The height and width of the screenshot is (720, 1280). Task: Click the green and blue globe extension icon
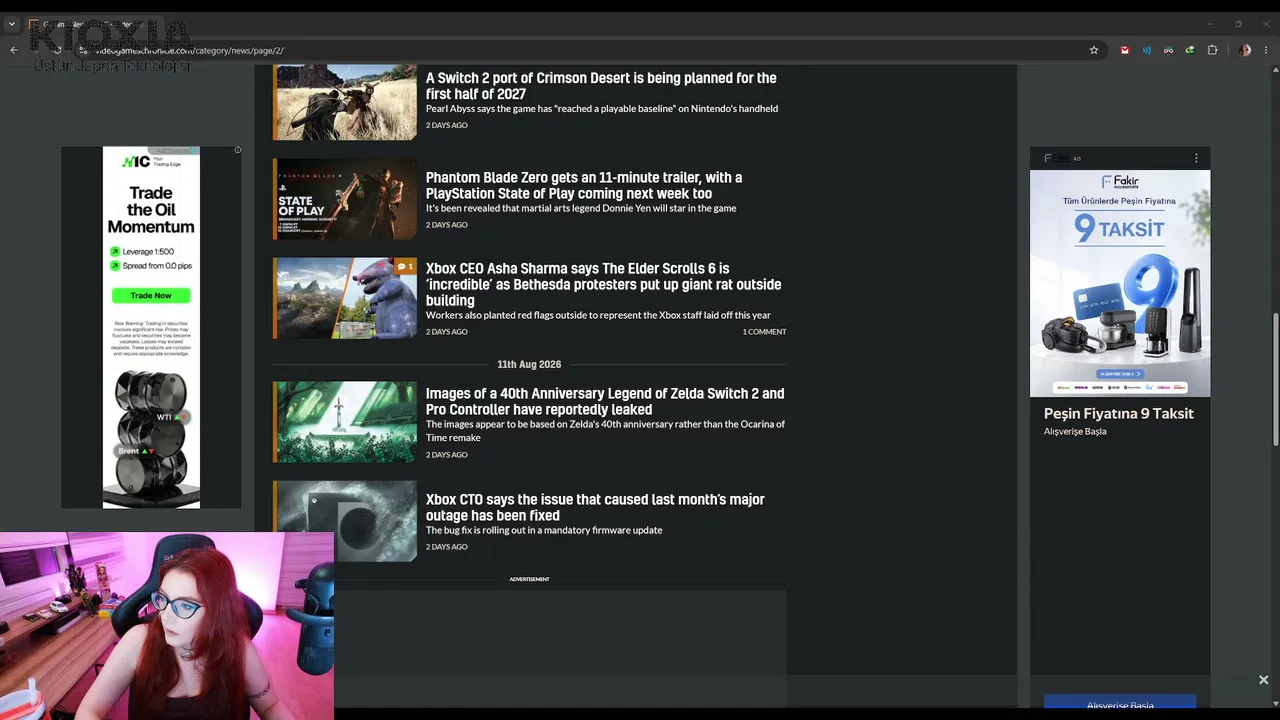[x=1190, y=50]
